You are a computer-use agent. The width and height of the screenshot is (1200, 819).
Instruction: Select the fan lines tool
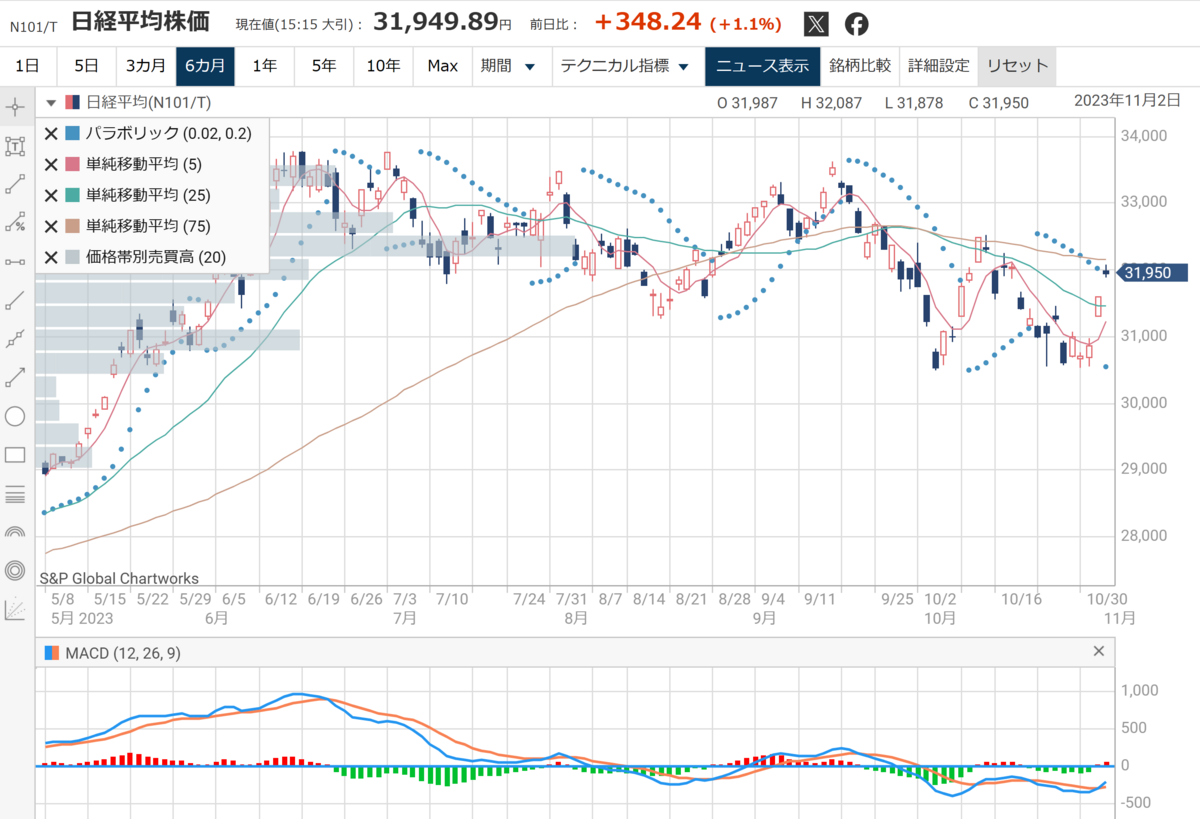(15, 609)
